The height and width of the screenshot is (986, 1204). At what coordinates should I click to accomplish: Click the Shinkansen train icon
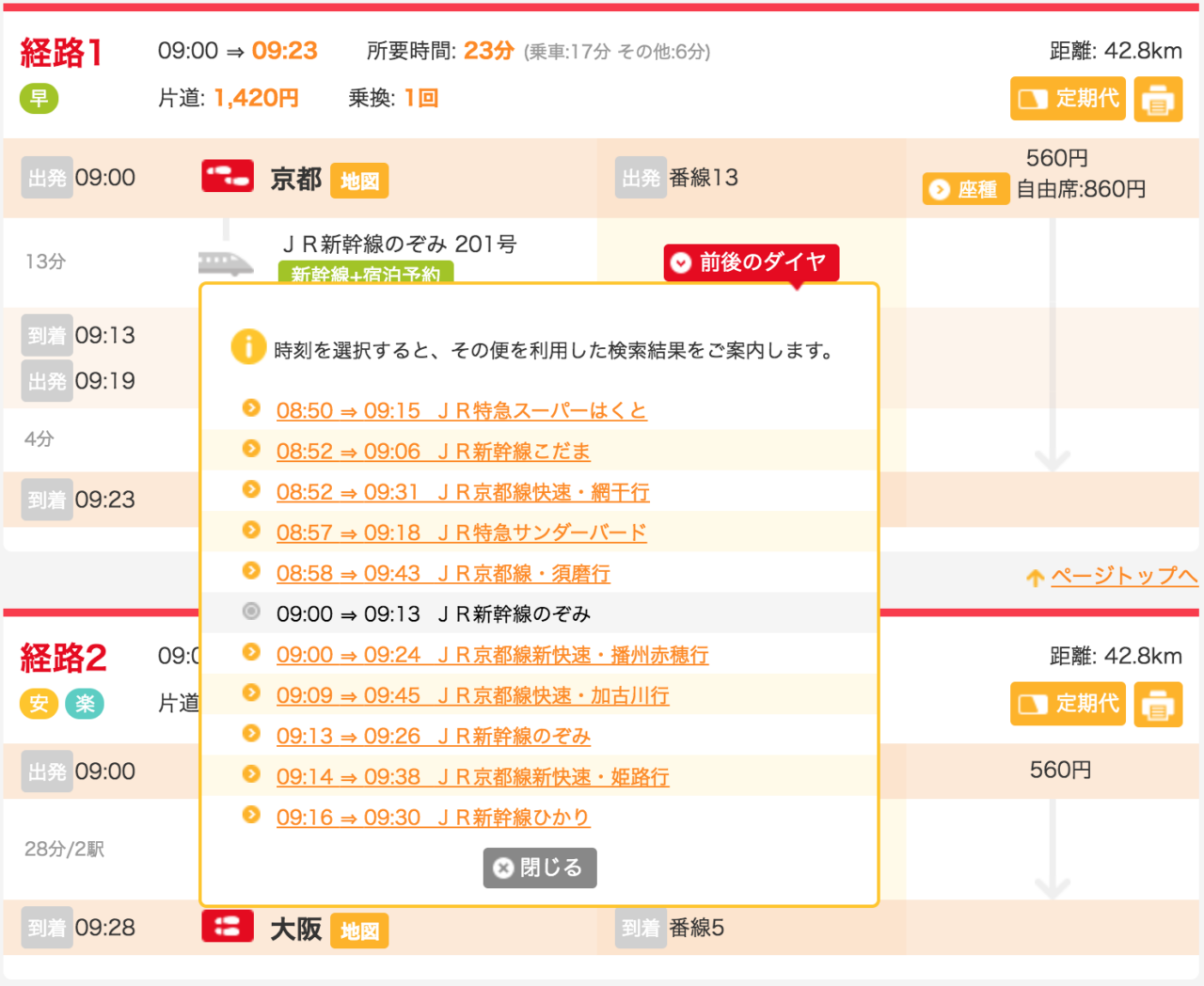pyautogui.click(x=226, y=262)
